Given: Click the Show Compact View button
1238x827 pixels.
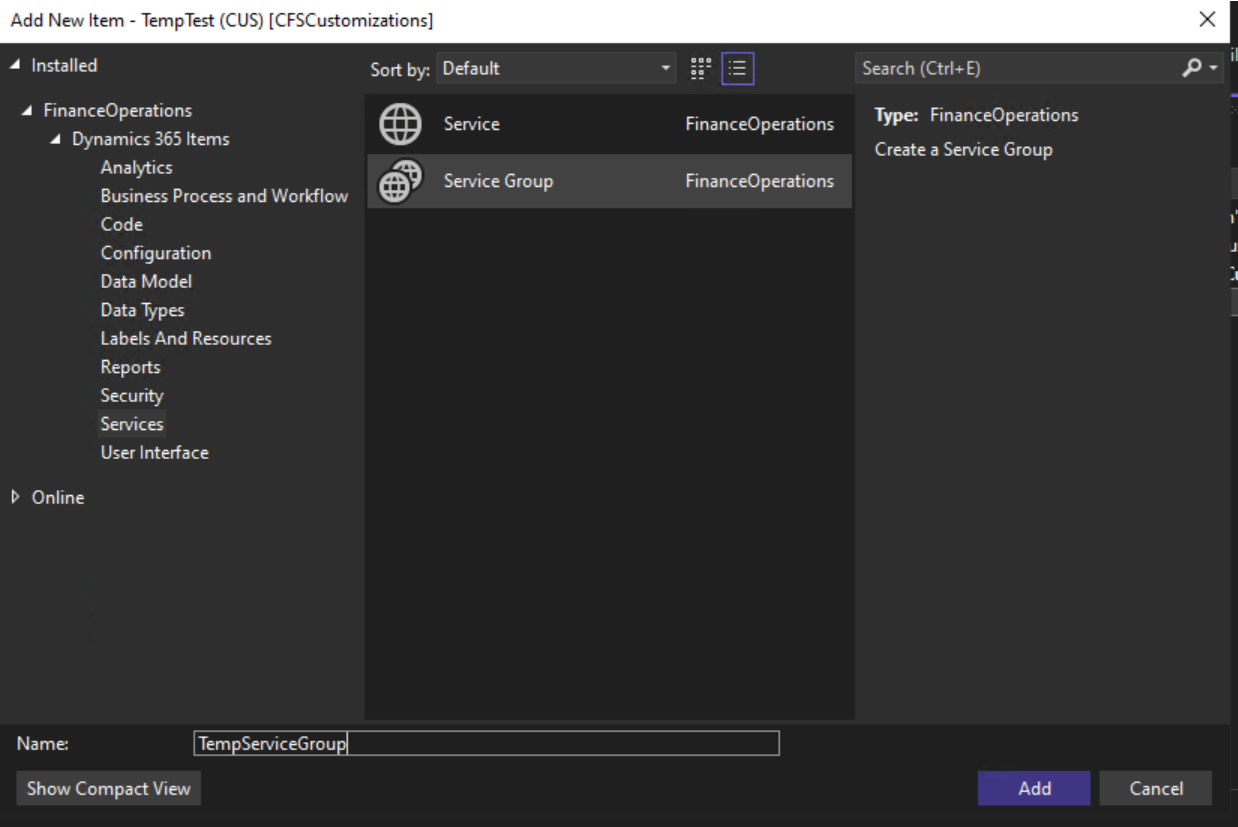Looking at the screenshot, I should [108, 788].
